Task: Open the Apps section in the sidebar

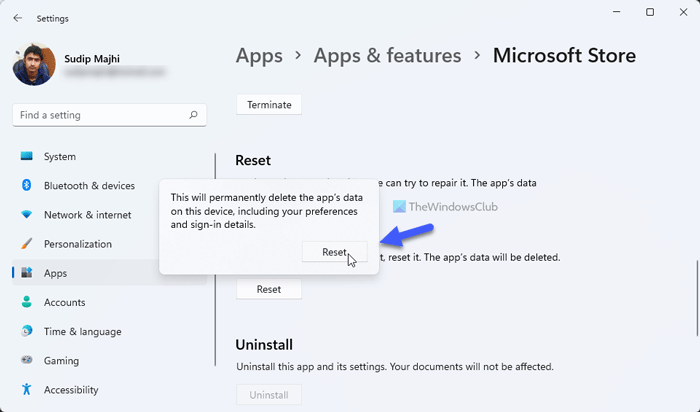Action: pyautogui.click(x=56, y=273)
